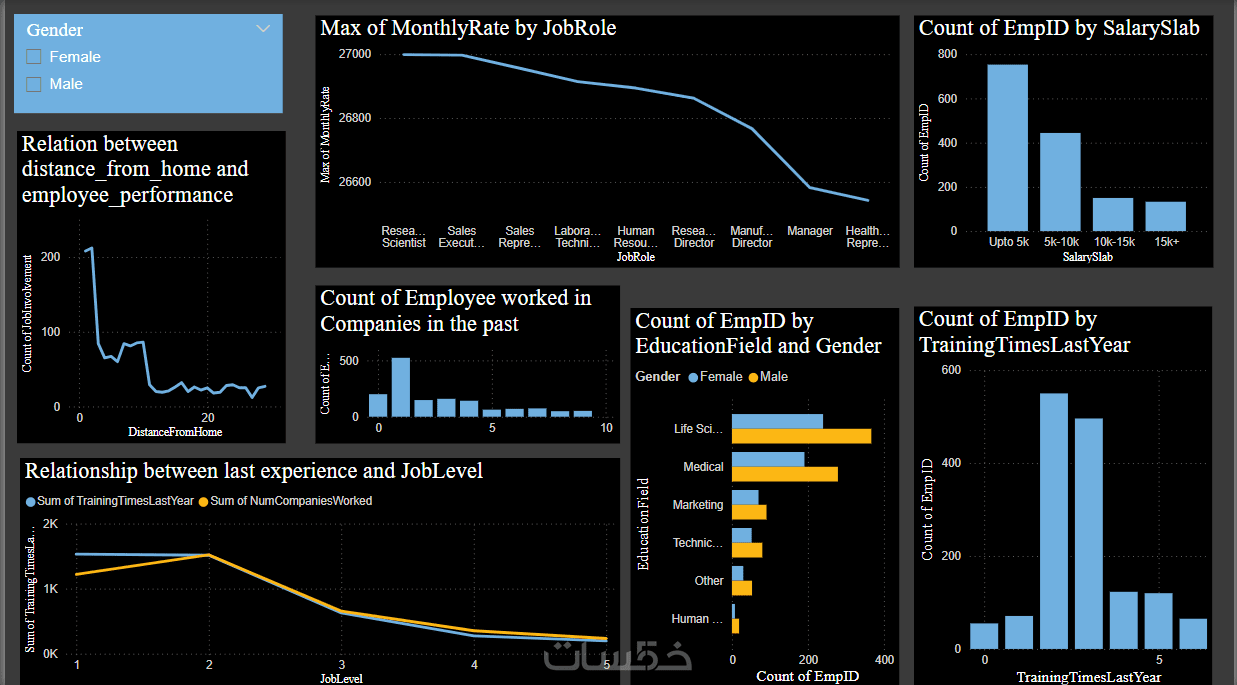Check the Female gender checkbox
Viewport: 1237px width, 685px height.
(x=33, y=57)
